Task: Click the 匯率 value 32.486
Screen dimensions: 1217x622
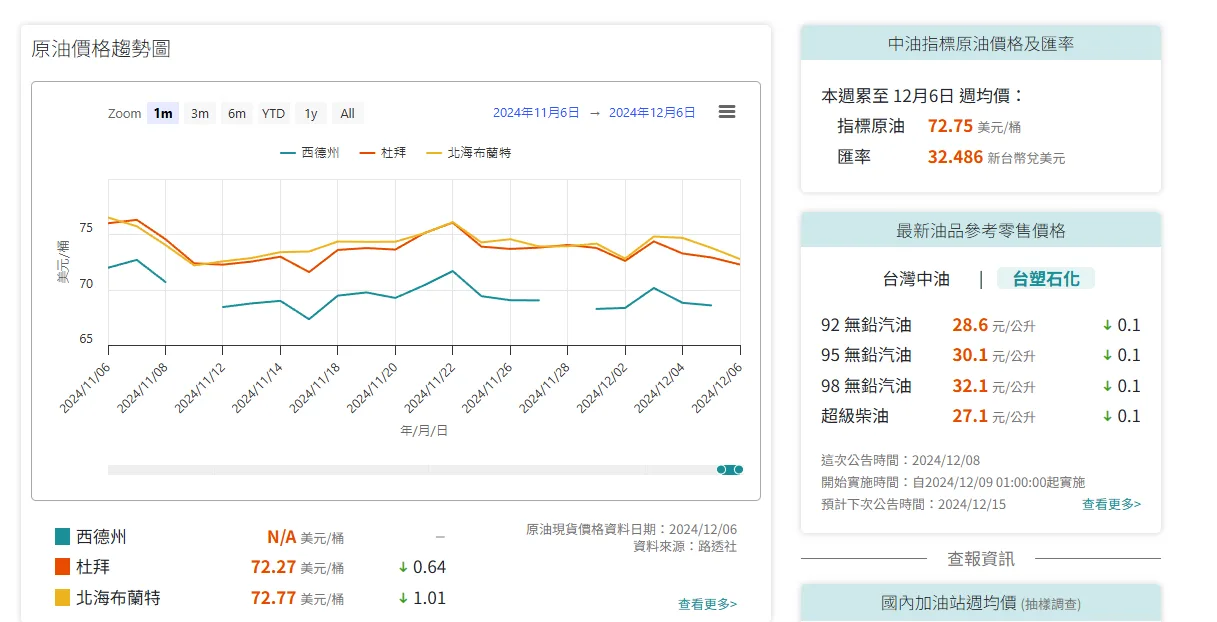Action: pyautogui.click(x=955, y=157)
